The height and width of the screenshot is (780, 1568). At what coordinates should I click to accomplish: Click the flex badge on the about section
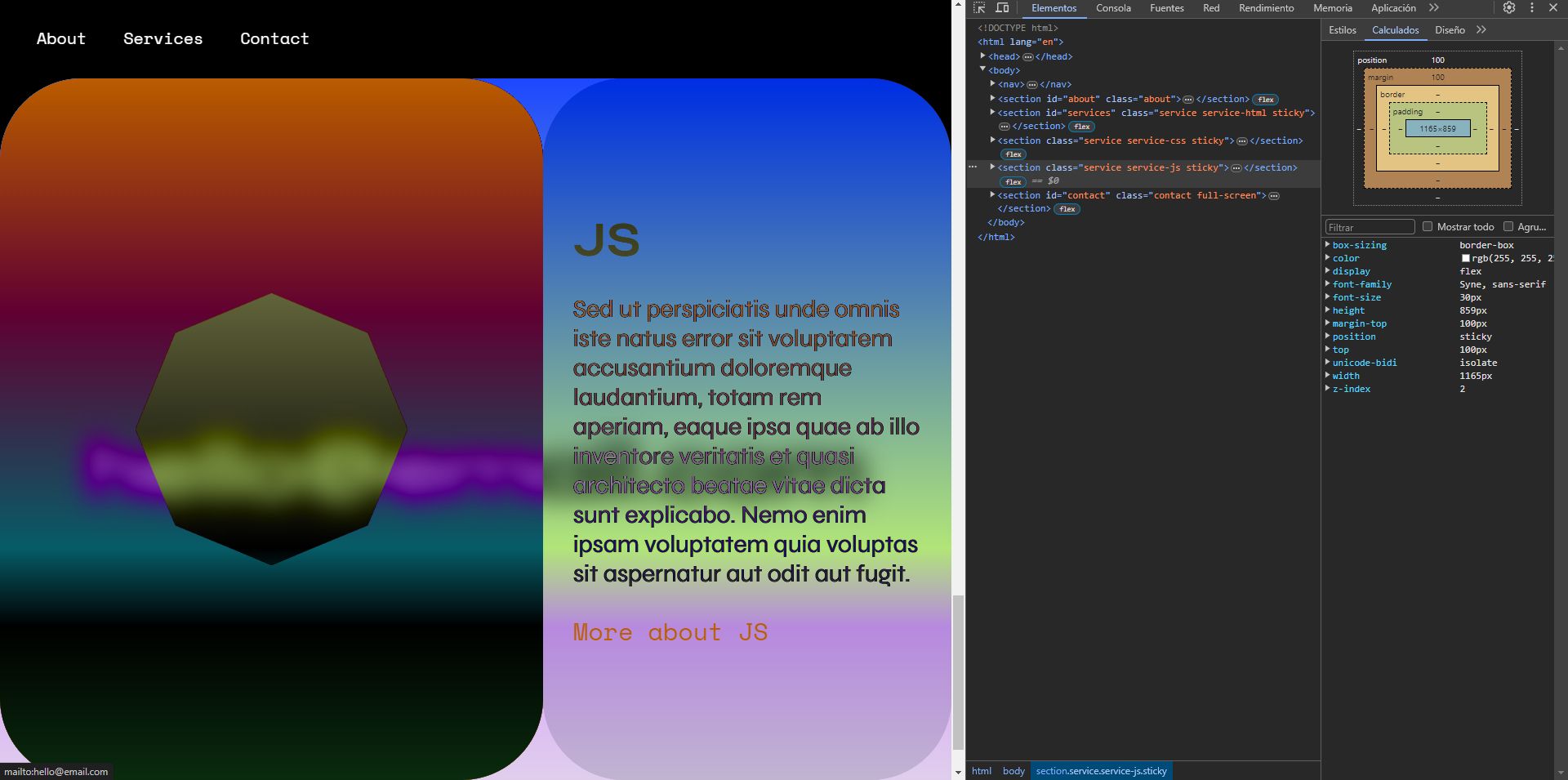1265,100
